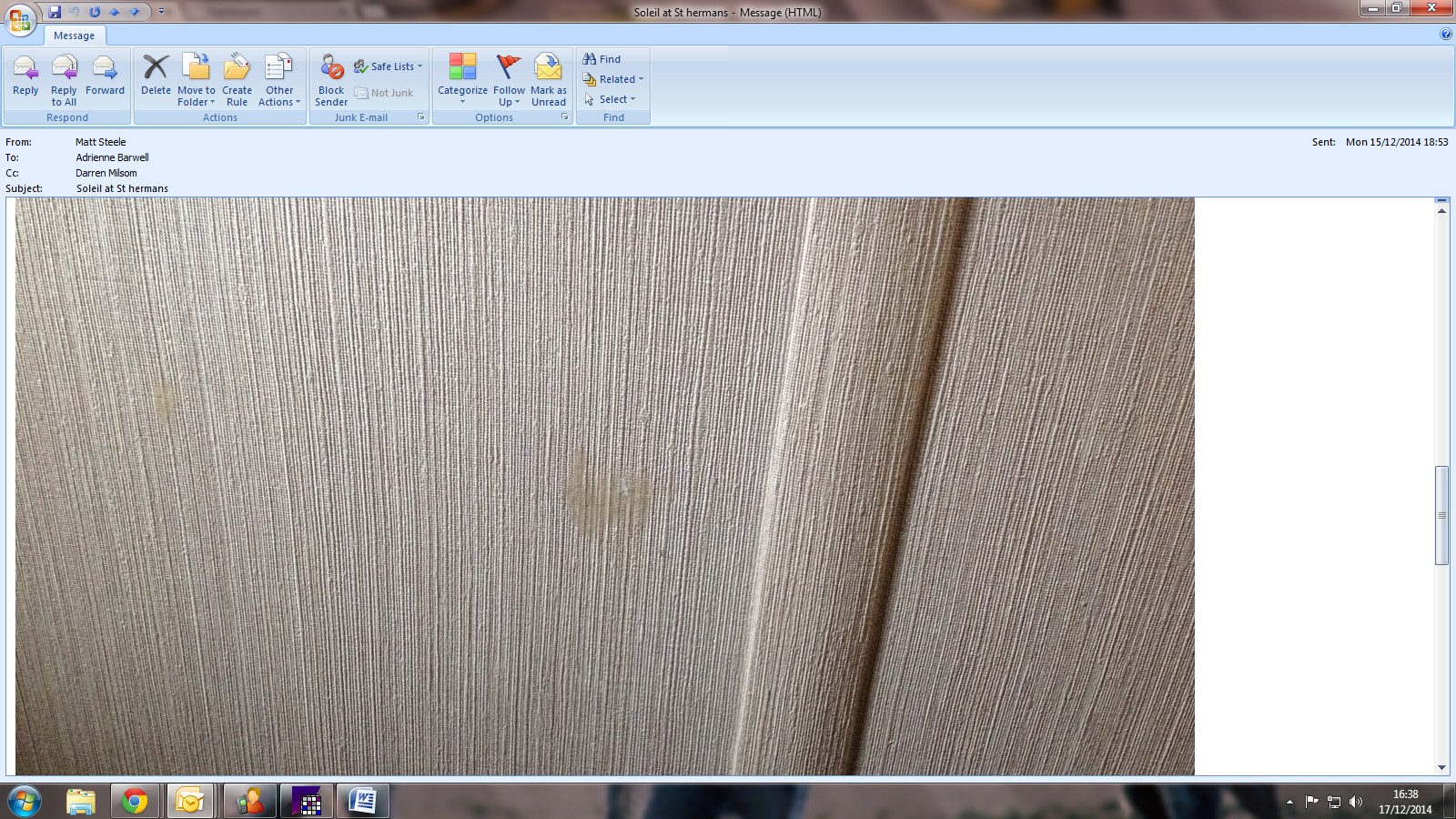
Task: Click the scroll up arrow of message body
Action: click(1441, 211)
